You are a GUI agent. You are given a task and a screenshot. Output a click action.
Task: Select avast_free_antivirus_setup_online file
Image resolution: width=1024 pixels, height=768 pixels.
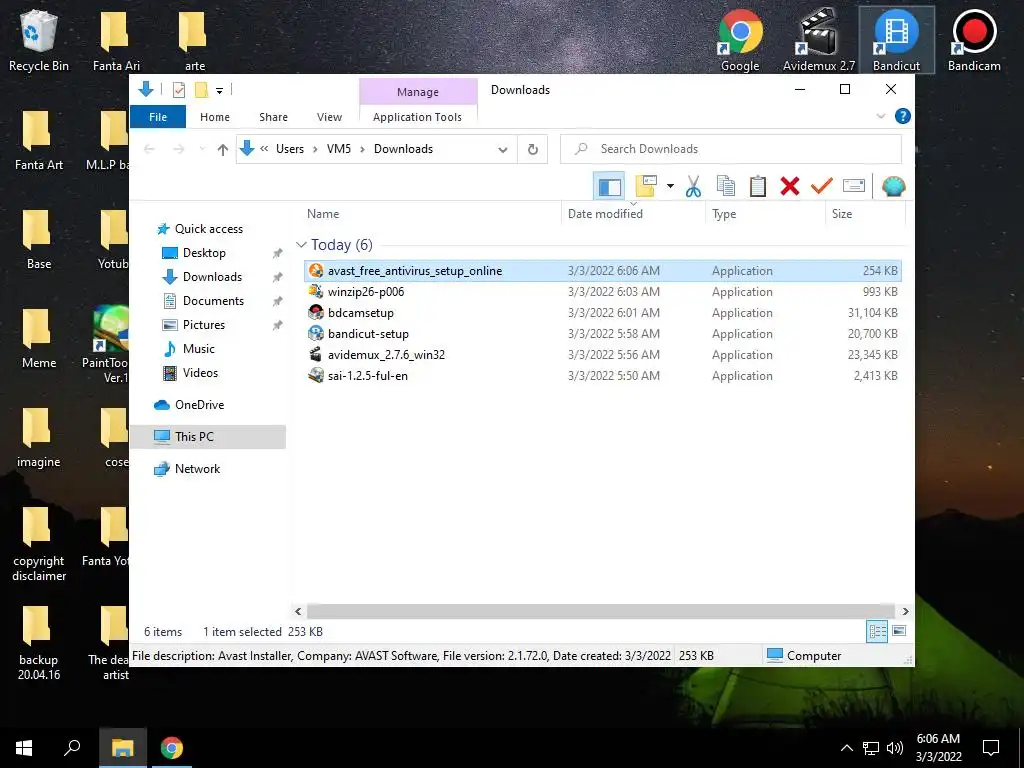coord(602,271)
